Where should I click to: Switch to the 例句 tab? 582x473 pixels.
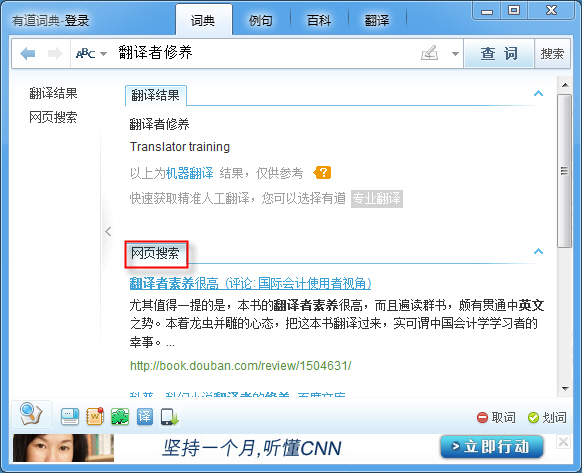tap(261, 20)
